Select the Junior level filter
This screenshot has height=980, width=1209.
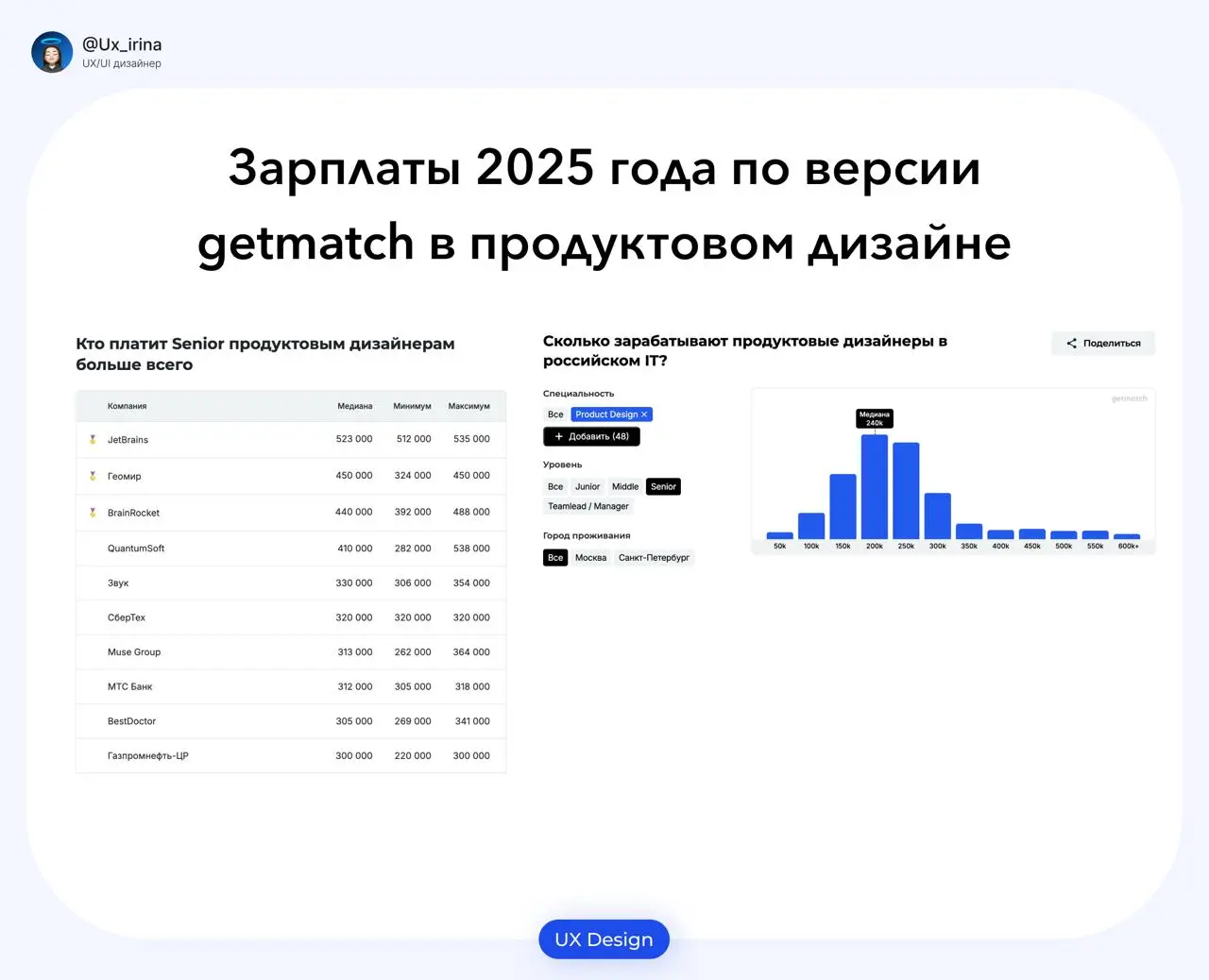[587, 487]
